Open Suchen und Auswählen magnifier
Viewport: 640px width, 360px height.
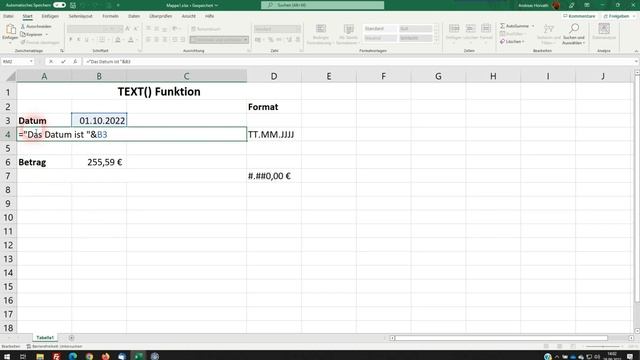[x=574, y=33]
